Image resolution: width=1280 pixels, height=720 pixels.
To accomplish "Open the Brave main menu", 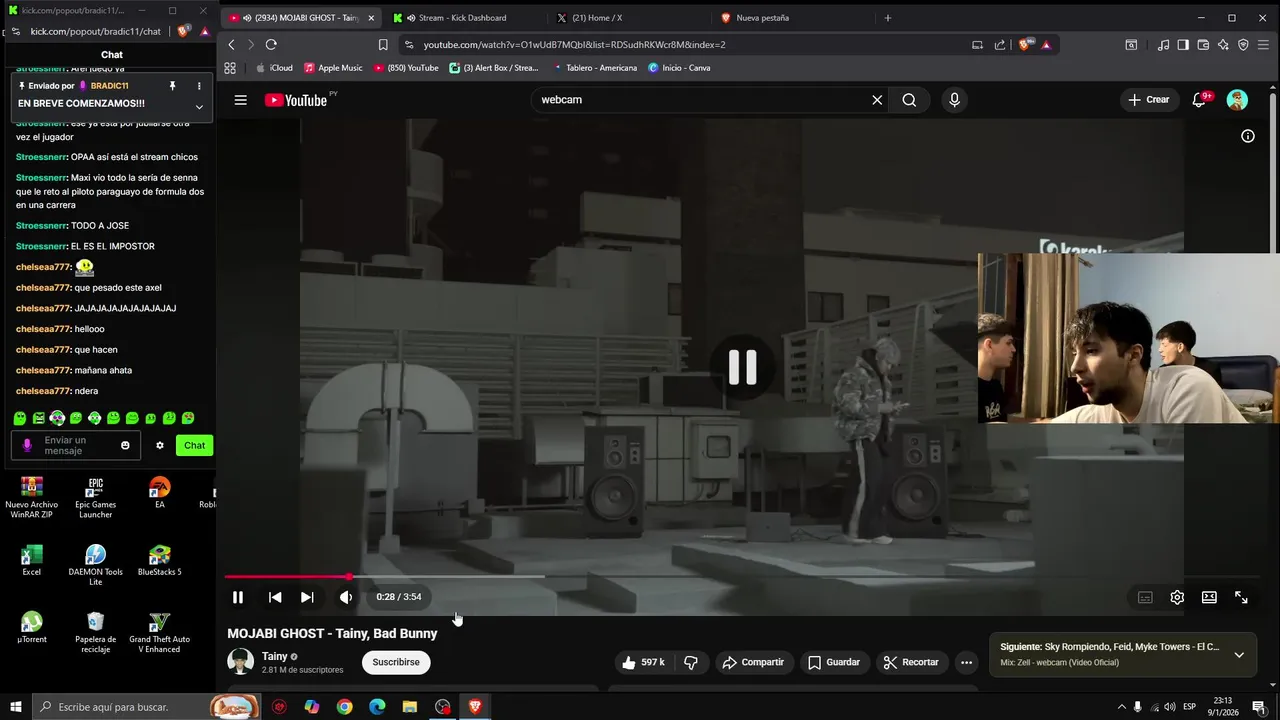I will pos(1263,45).
